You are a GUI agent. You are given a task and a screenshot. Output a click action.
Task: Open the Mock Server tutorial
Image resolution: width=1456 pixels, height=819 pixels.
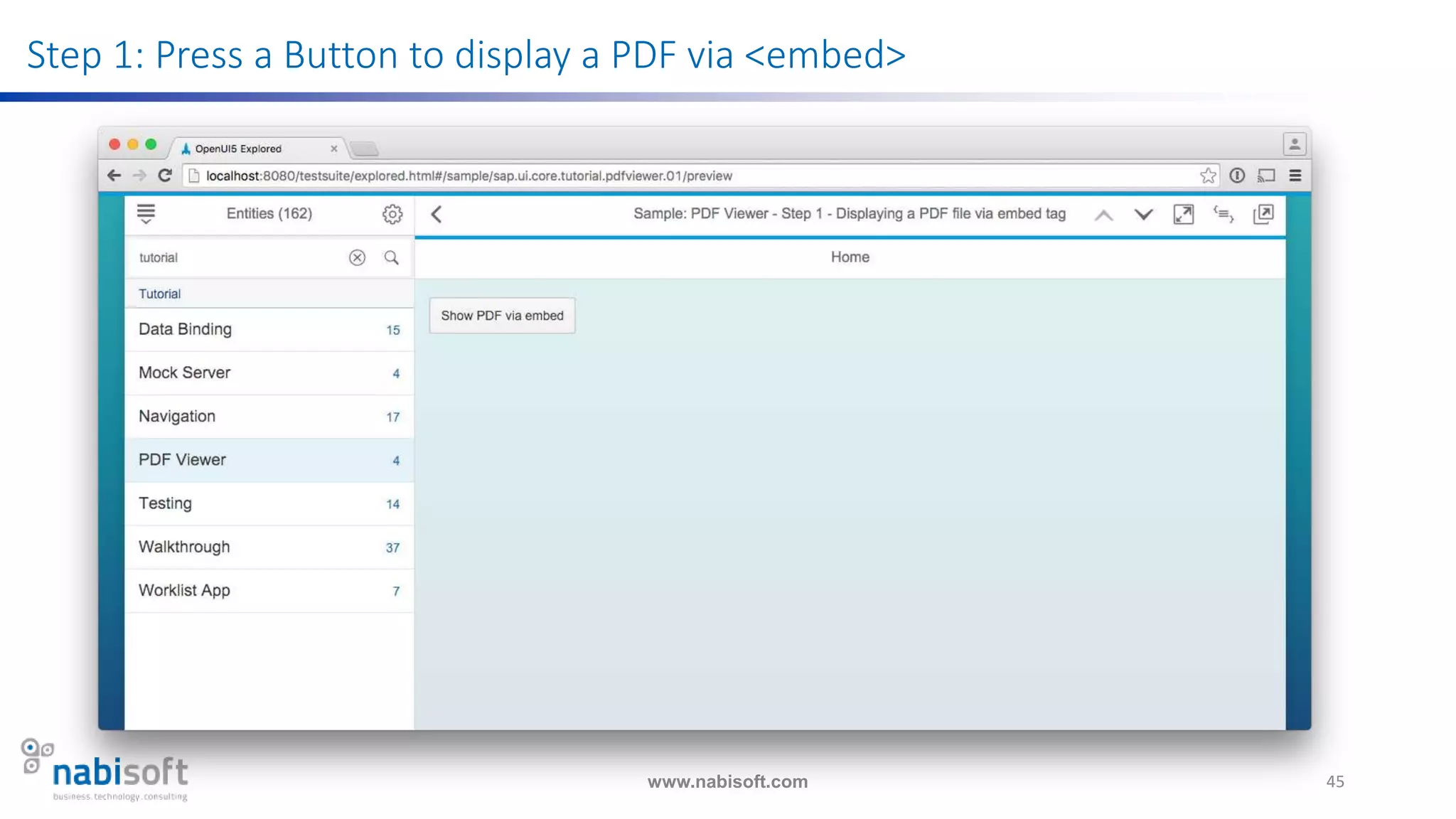click(269, 373)
